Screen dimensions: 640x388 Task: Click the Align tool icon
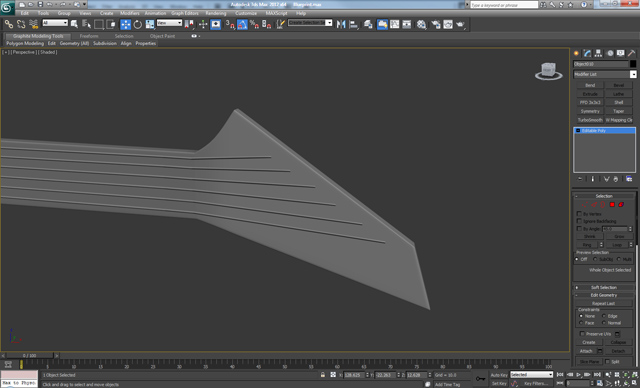coord(353,24)
